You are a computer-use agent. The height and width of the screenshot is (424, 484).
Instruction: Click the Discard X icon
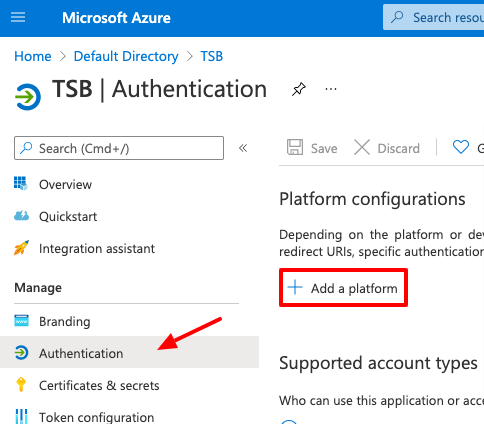point(362,147)
